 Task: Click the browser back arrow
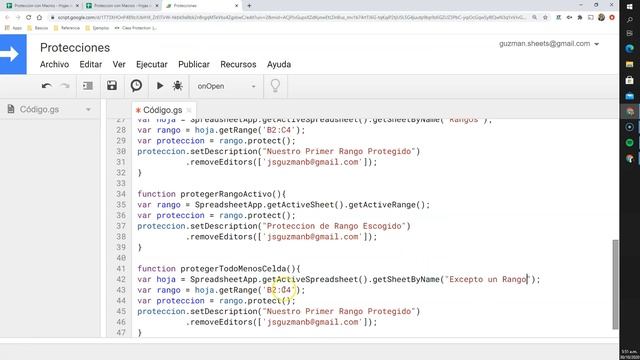tap(7, 17)
